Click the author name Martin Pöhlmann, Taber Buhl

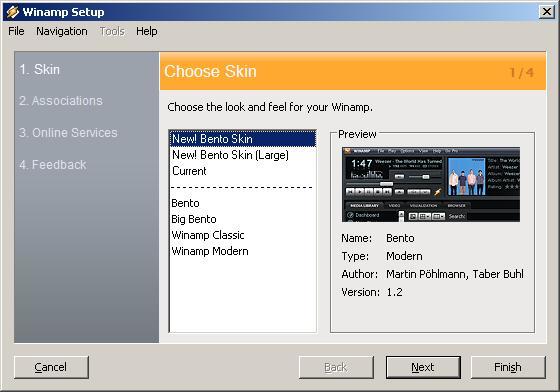(455, 274)
